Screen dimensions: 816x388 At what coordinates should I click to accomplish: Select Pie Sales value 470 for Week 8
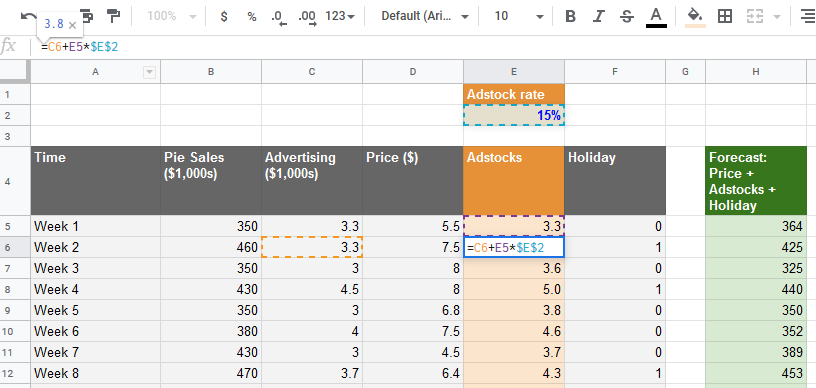coord(211,373)
